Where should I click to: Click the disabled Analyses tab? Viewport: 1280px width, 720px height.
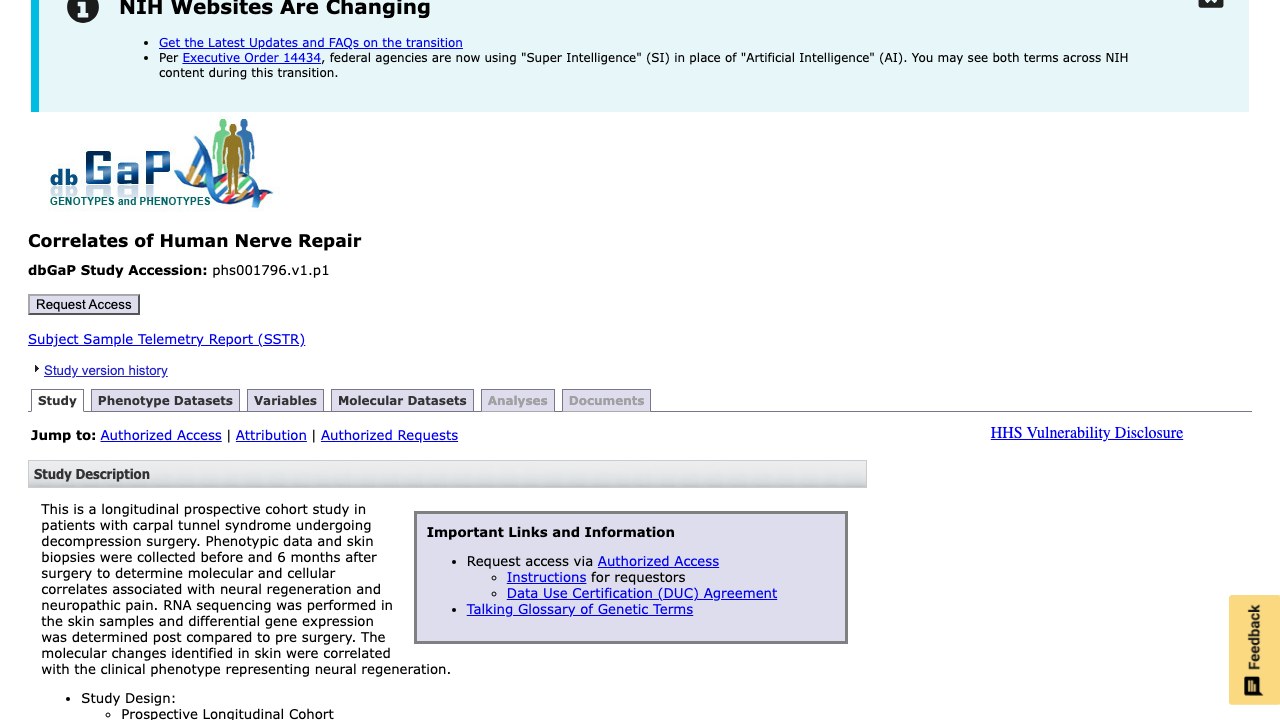(518, 401)
